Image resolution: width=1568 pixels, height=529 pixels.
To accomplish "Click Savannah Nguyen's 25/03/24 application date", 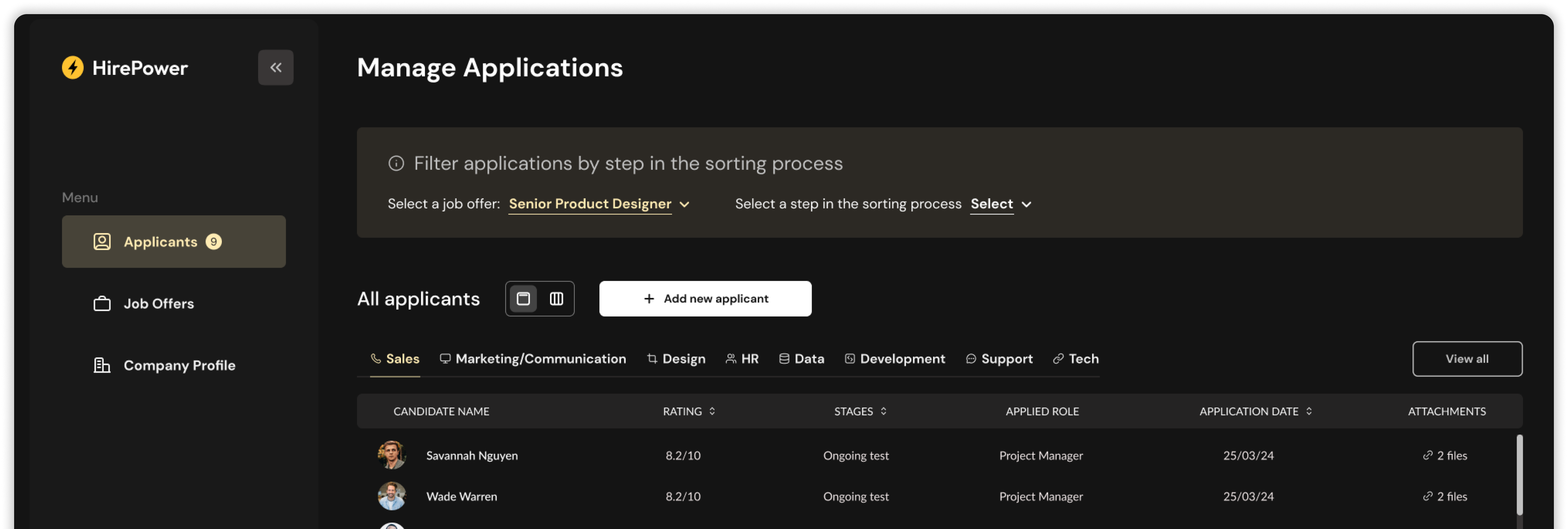I will [1248, 455].
